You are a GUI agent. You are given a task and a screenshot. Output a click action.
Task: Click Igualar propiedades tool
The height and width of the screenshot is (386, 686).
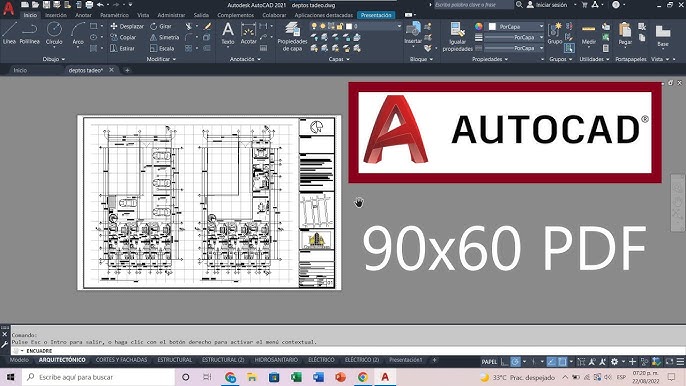coord(457,37)
